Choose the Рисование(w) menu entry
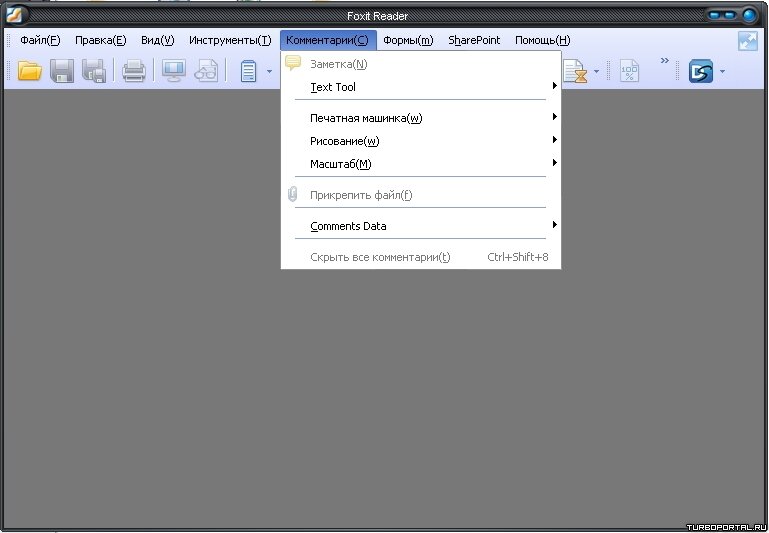 pos(421,141)
